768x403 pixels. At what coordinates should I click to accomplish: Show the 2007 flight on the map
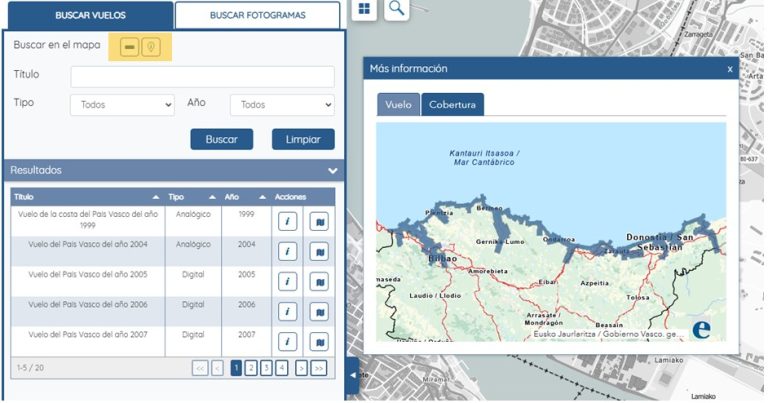tap(319, 342)
